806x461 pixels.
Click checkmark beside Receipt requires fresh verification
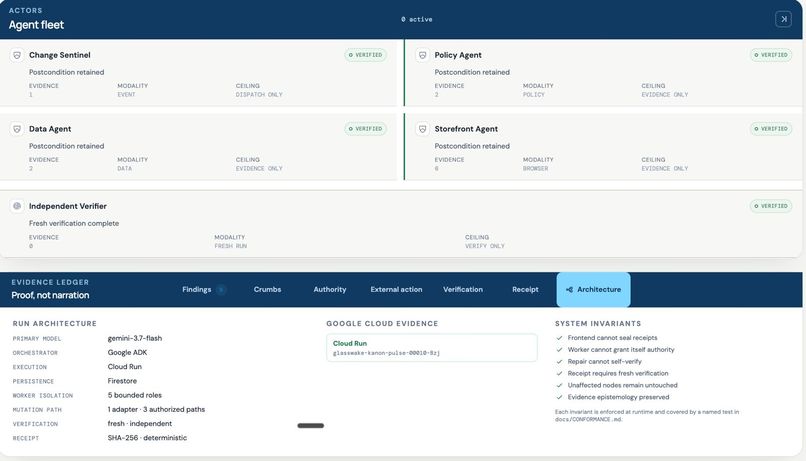pyautogui.click(x=559, y=373)
